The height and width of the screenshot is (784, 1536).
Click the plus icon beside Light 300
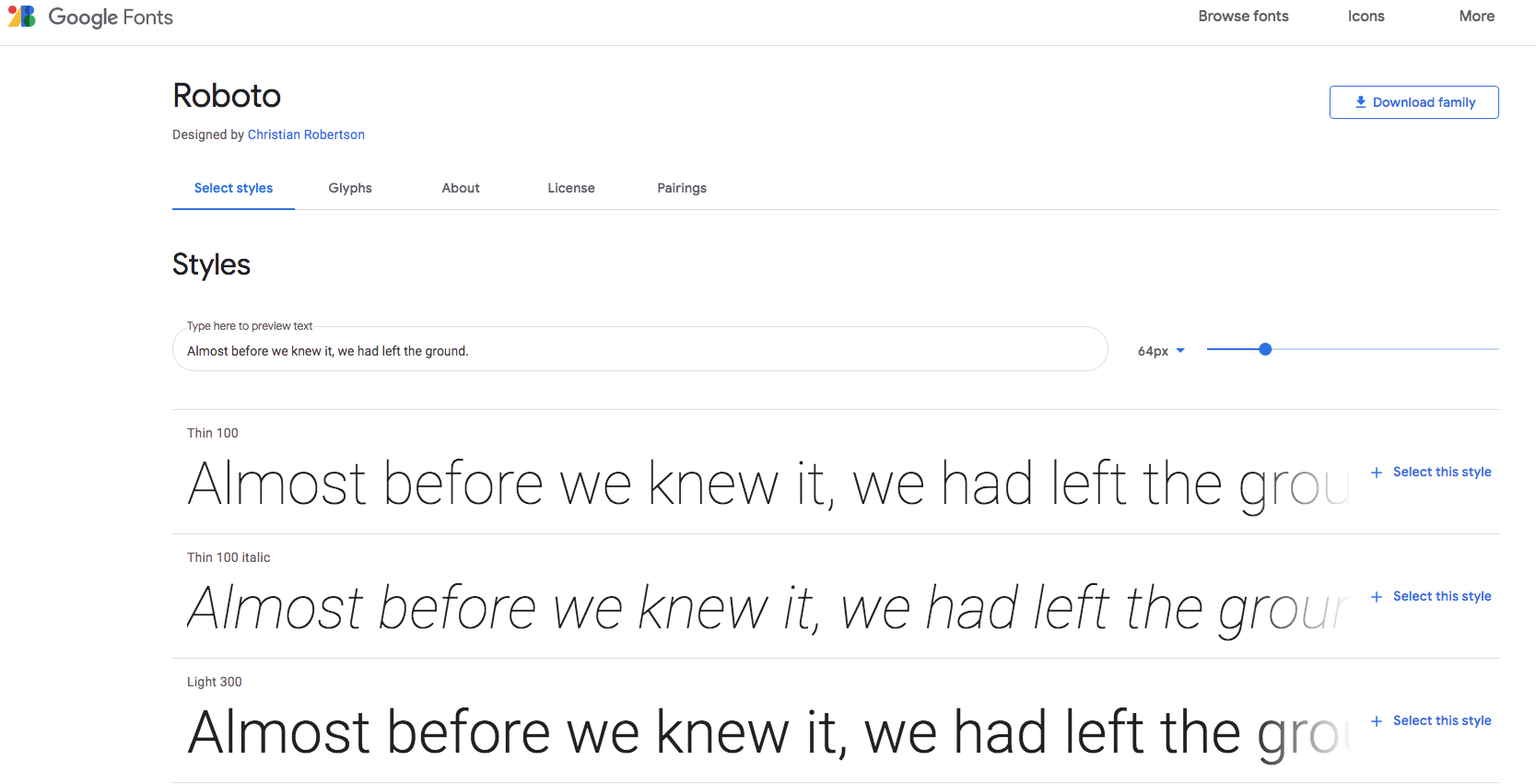pyautogui.click(x=1376, y=720)
